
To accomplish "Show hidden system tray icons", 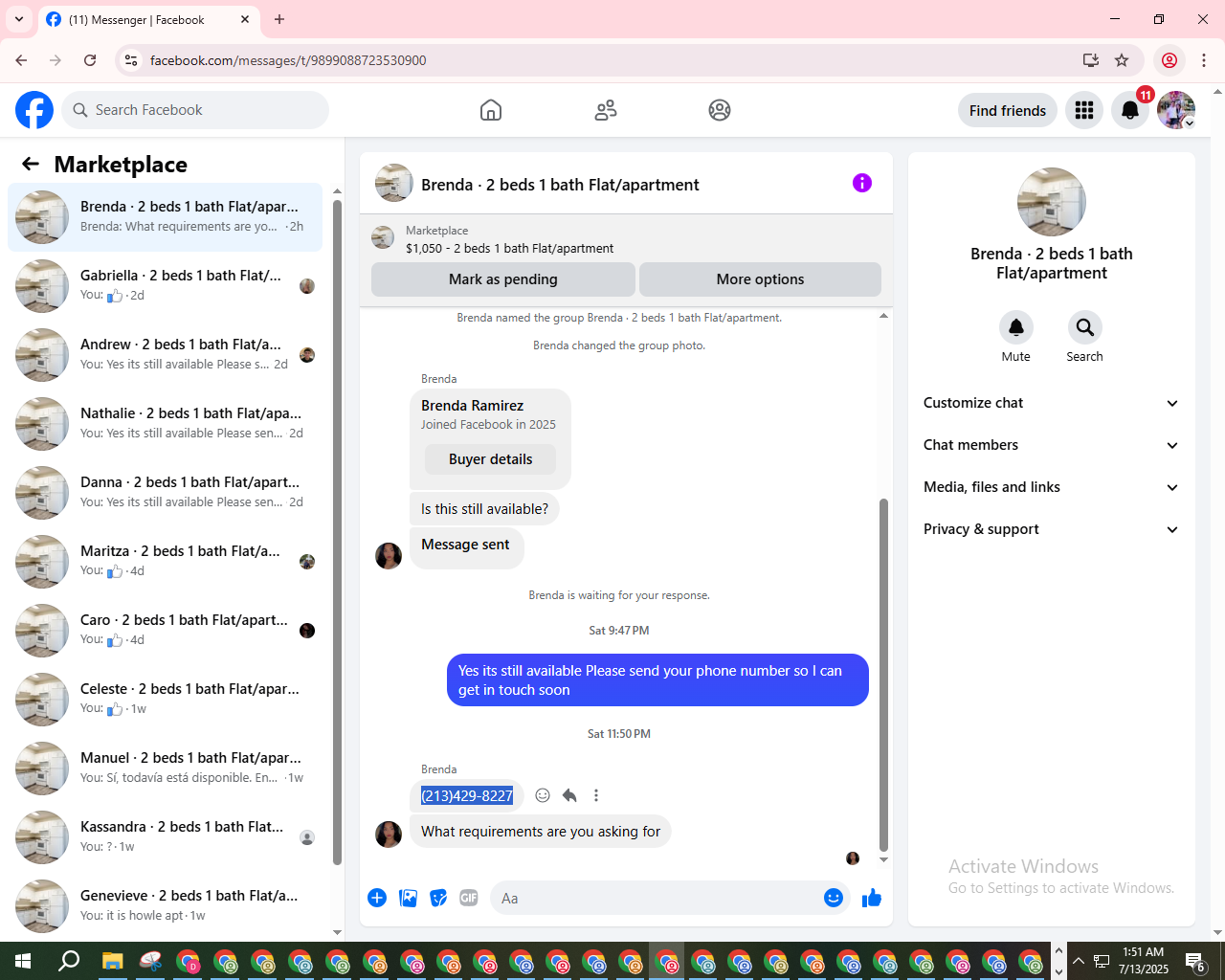I will point(1079,961).
